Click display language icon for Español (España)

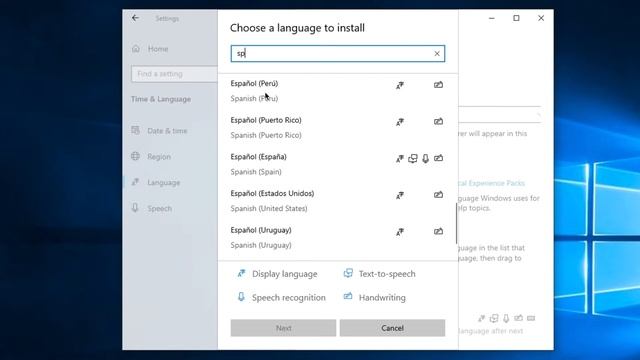(400, 158)
